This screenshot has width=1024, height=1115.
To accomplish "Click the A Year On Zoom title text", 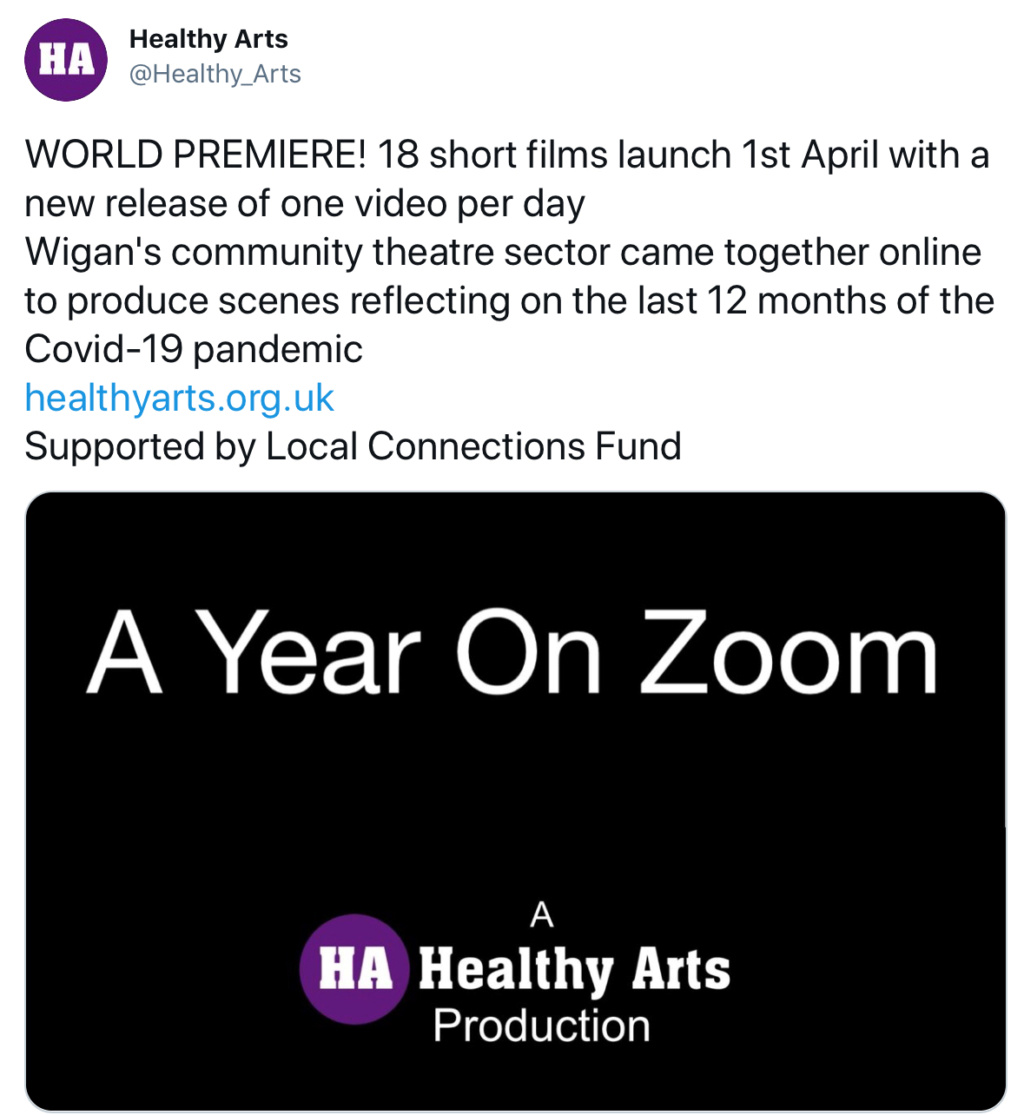I will 512,653.
